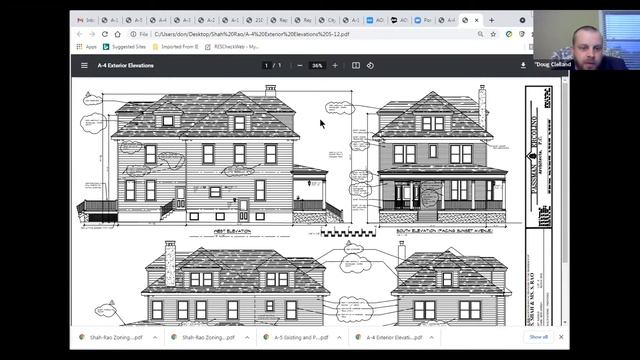
Task: Open Imported From IE bookmark folder
Action: coord(175,47)
